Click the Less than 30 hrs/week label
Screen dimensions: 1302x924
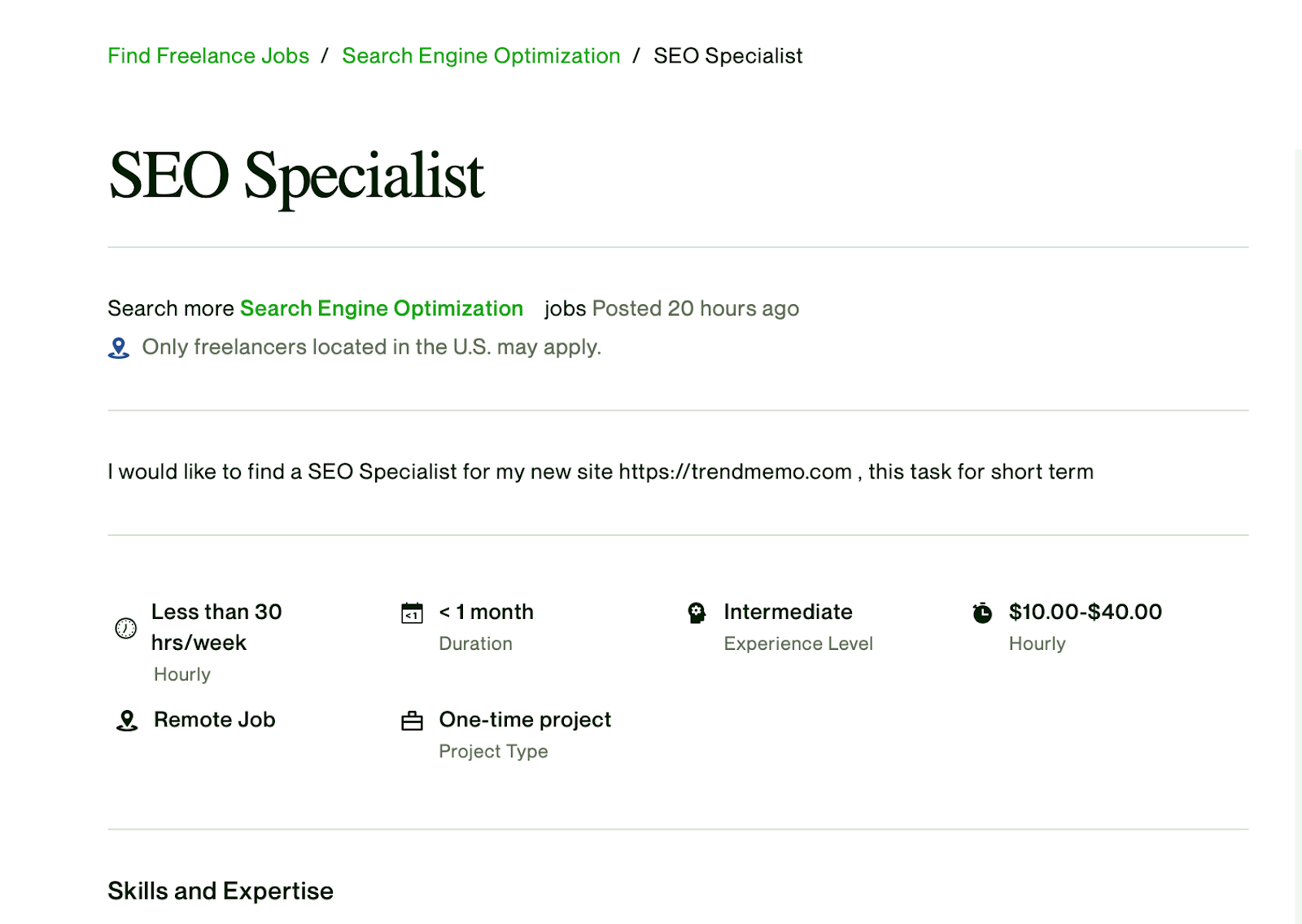point(216,627)
